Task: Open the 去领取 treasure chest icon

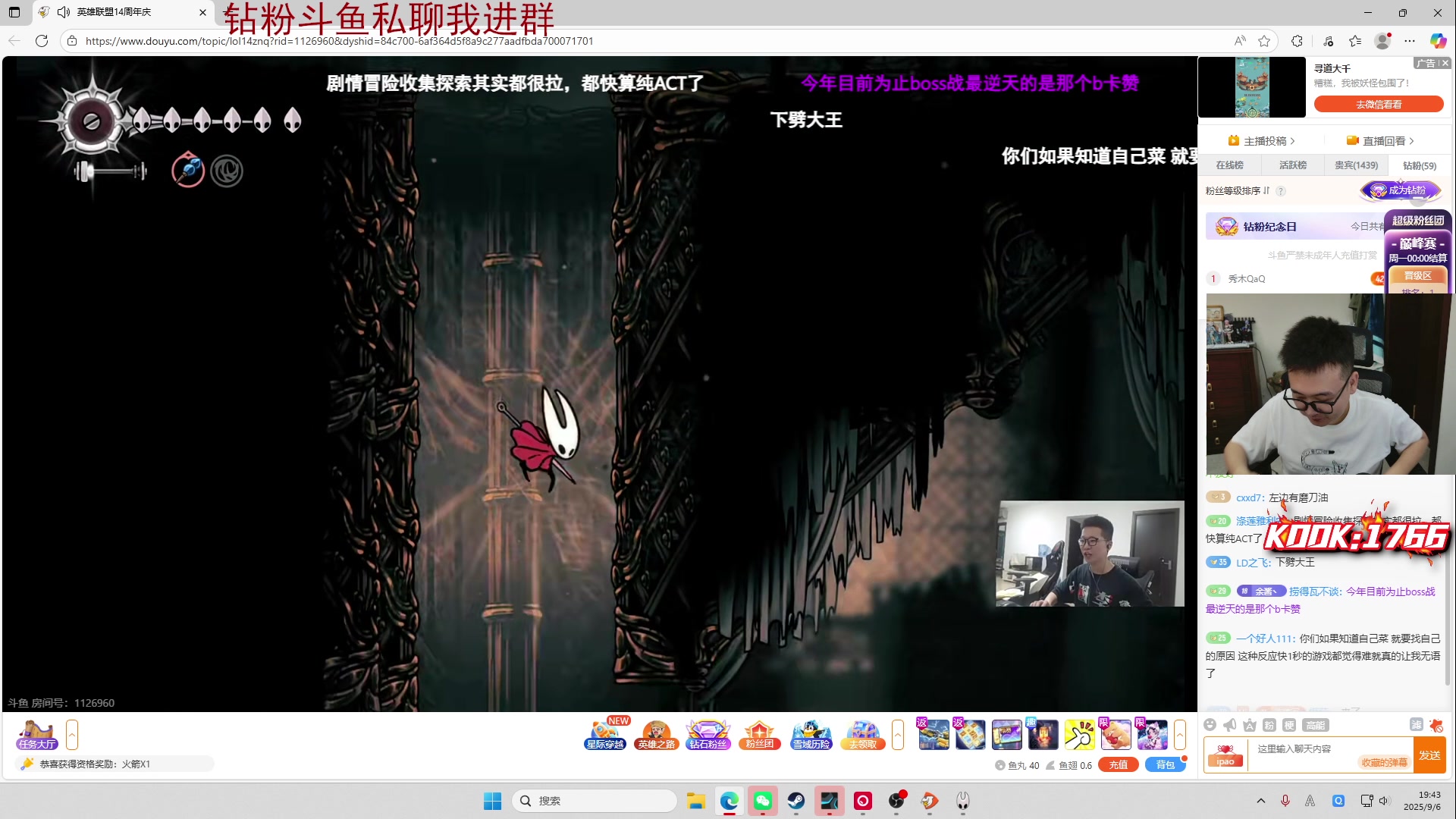Action: [863, 734]
